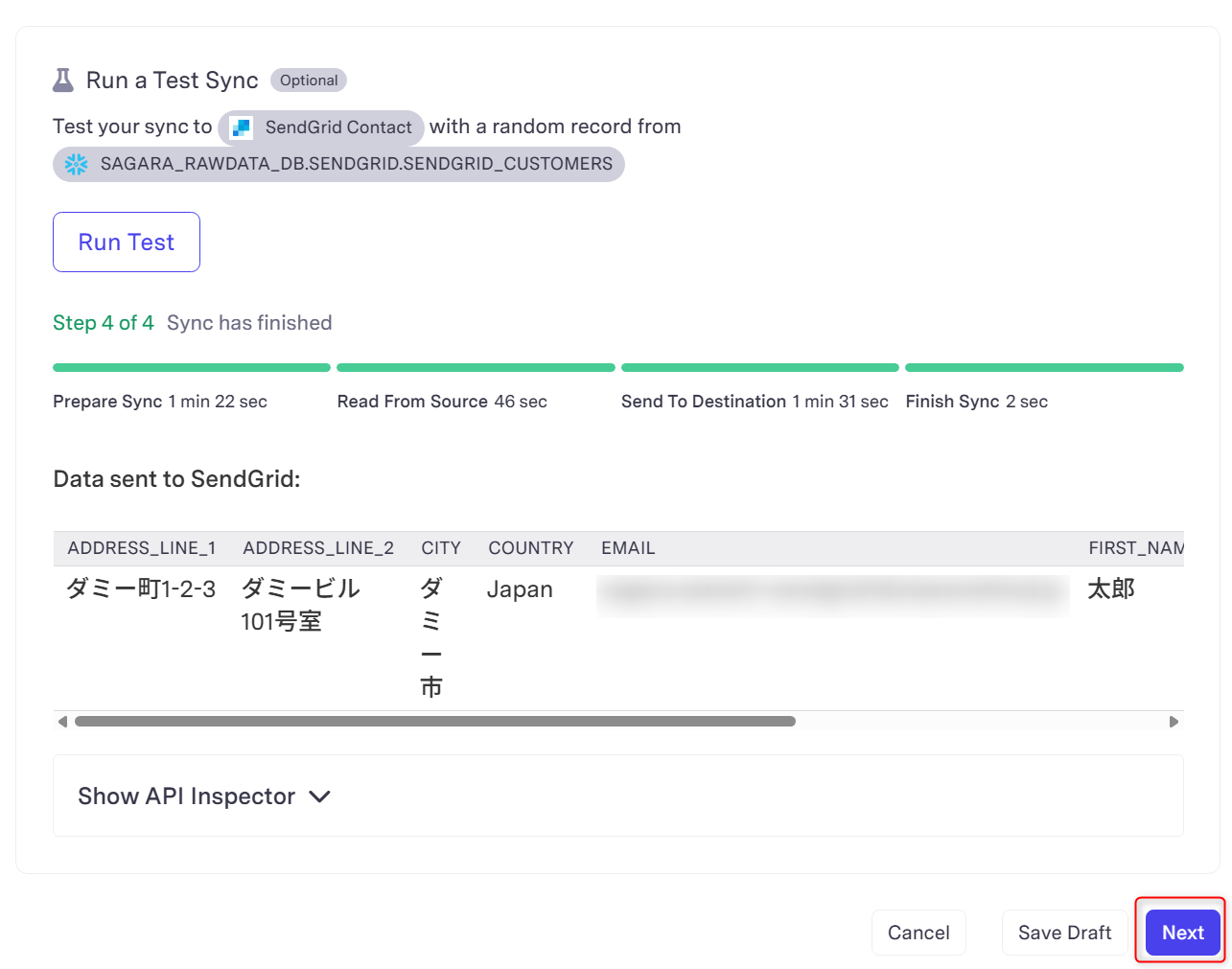The image size is (1232, 969).
Task: Click the scroll-left arrow of the data table
Action: [x=62, y=722]
